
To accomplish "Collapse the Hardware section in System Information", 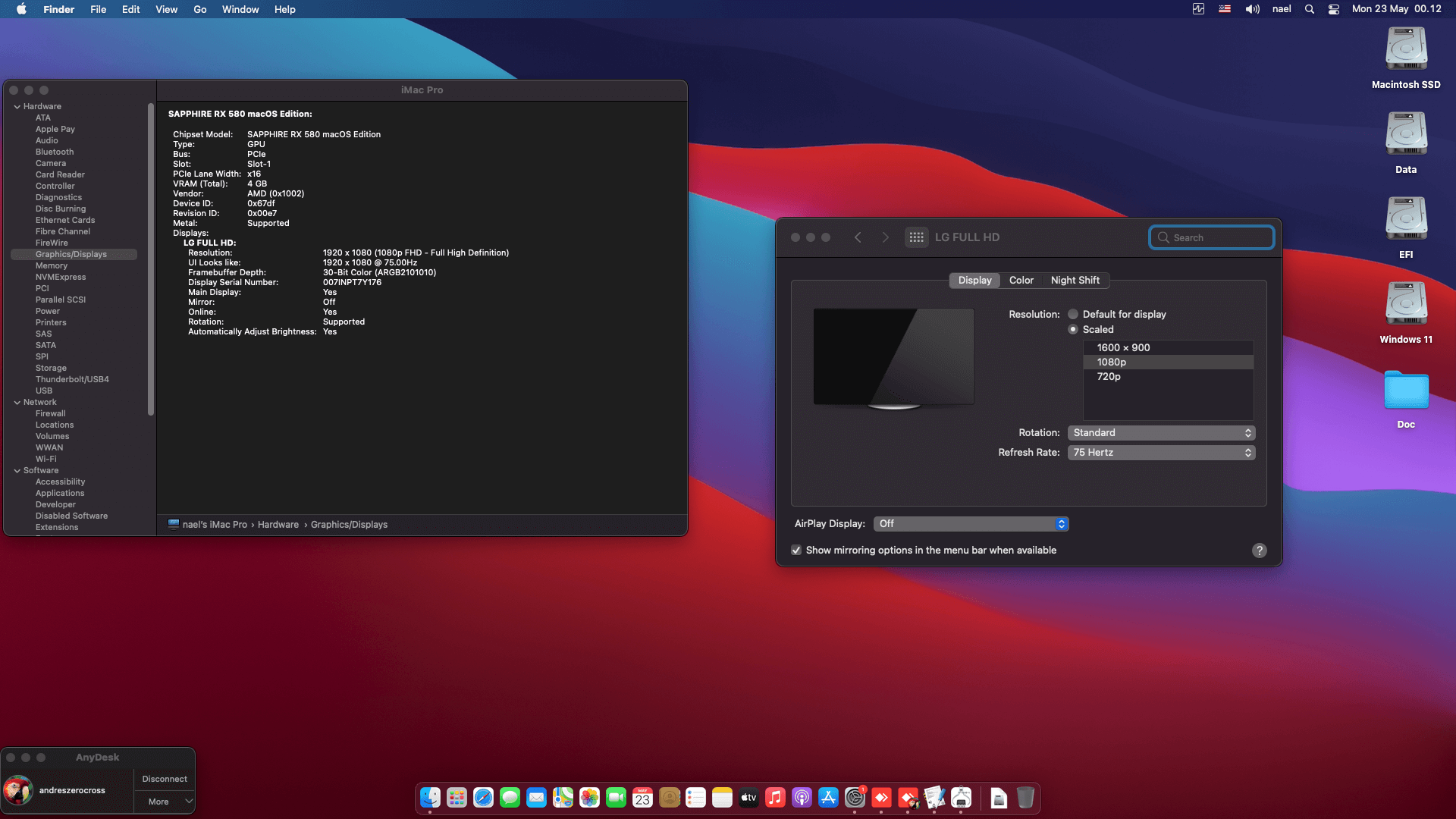I will pos(17,106).
